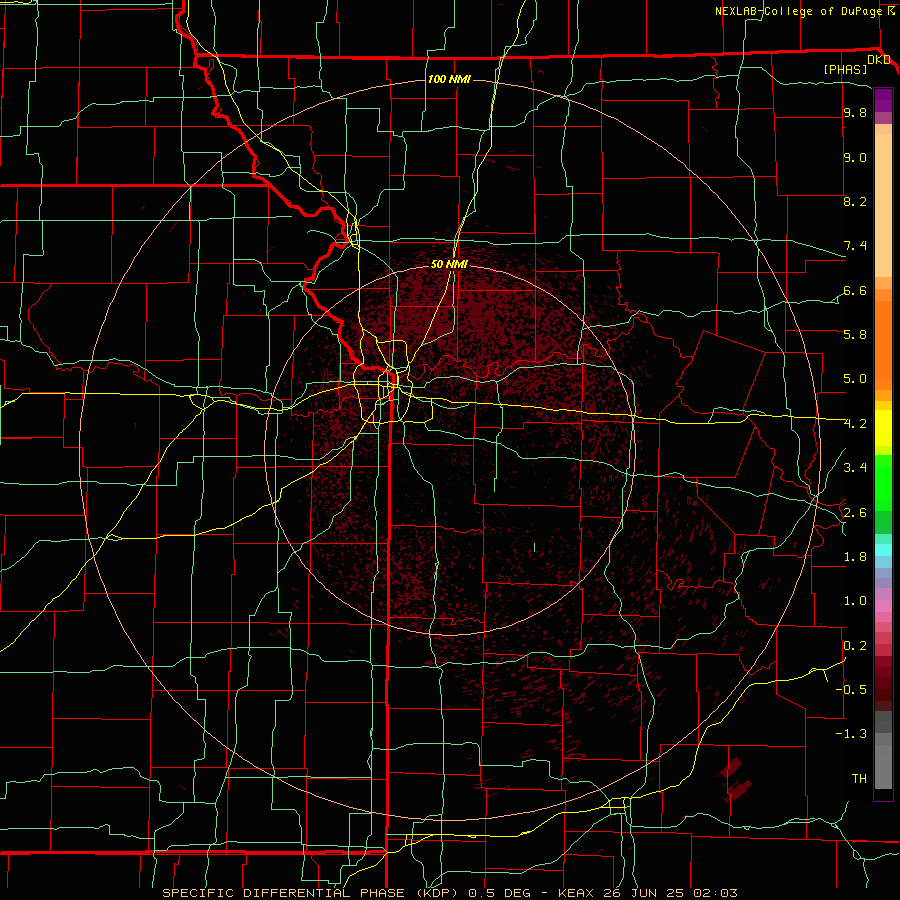Click the KEAX 26 JUN 25 02:03 timestamp
900x900 pixels.
tap(647, 893)
